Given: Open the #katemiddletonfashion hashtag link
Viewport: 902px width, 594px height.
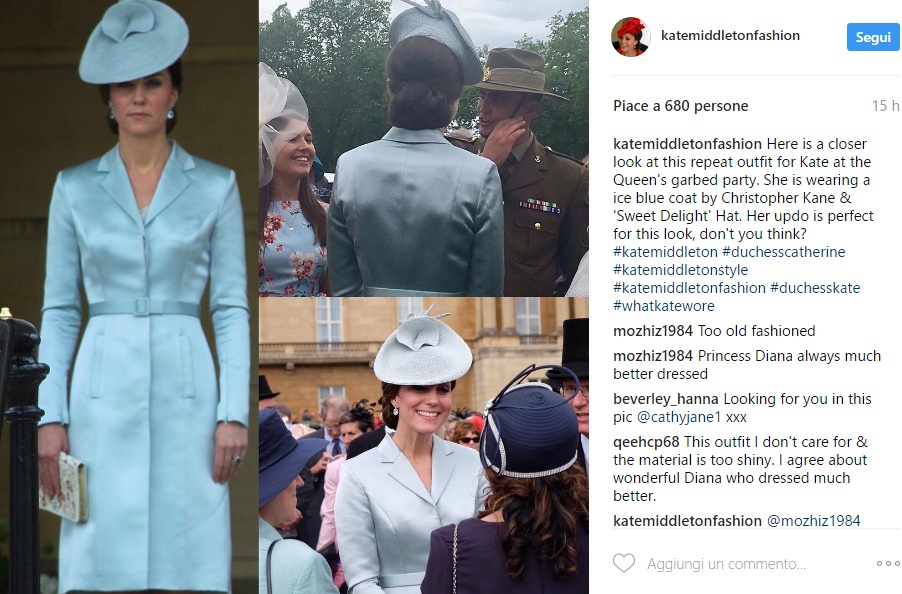Looking at the screenshot, I should [x=689, y=288].
